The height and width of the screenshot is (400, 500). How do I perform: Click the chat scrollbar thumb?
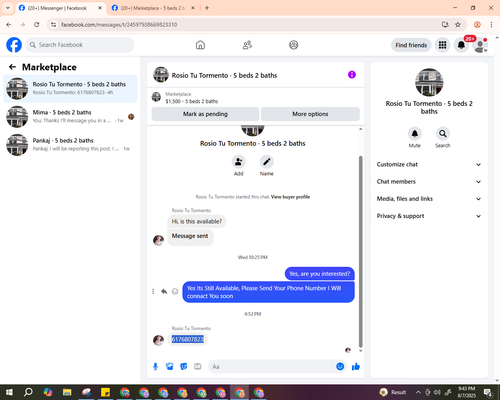tap(360, 252)
